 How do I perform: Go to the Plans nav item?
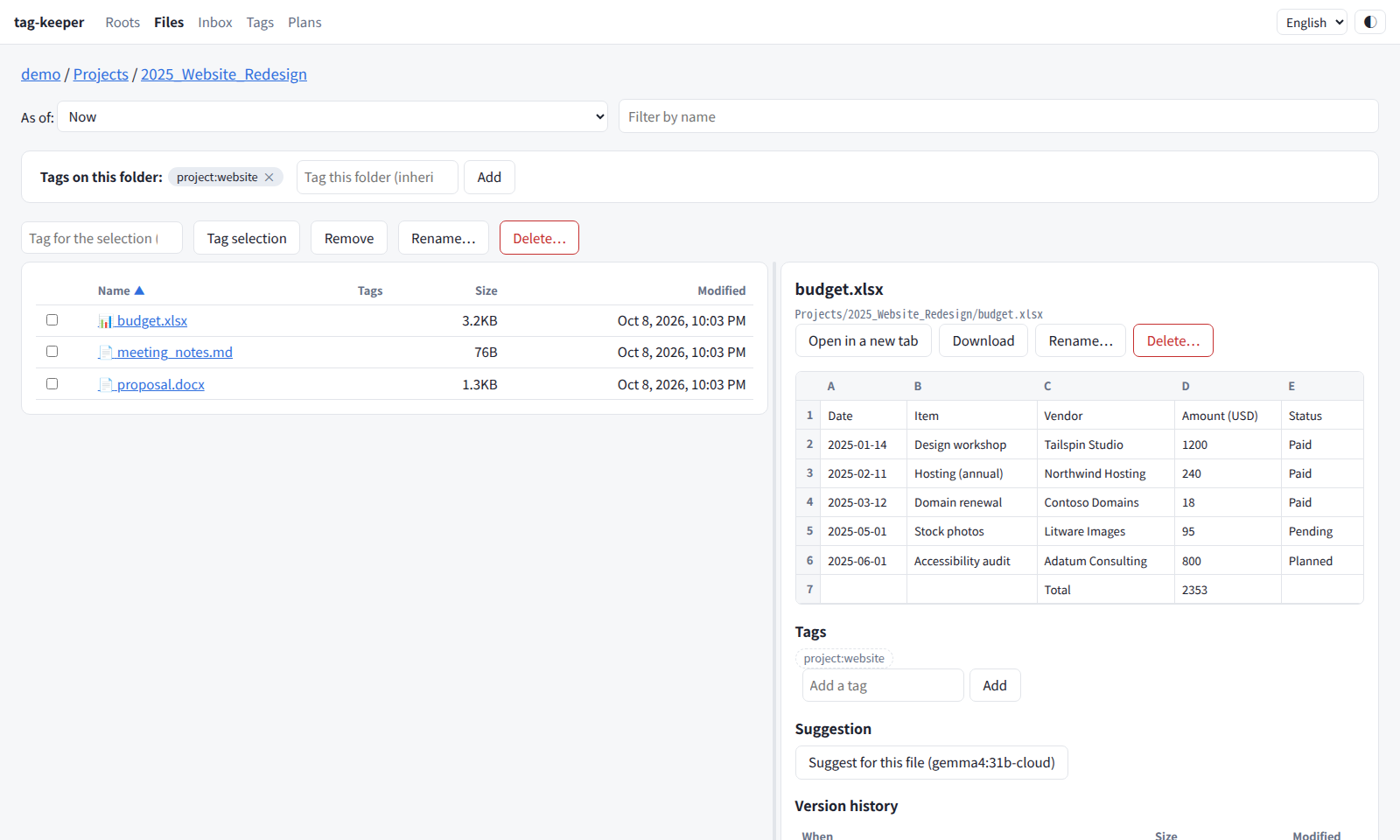[304, 22]
